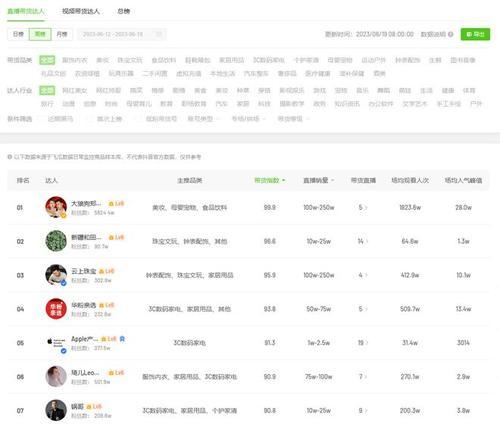The width and height of the screenshot is (500, 424).
Task: Open live list arrow beside count 14
Action: pos(367,241)
